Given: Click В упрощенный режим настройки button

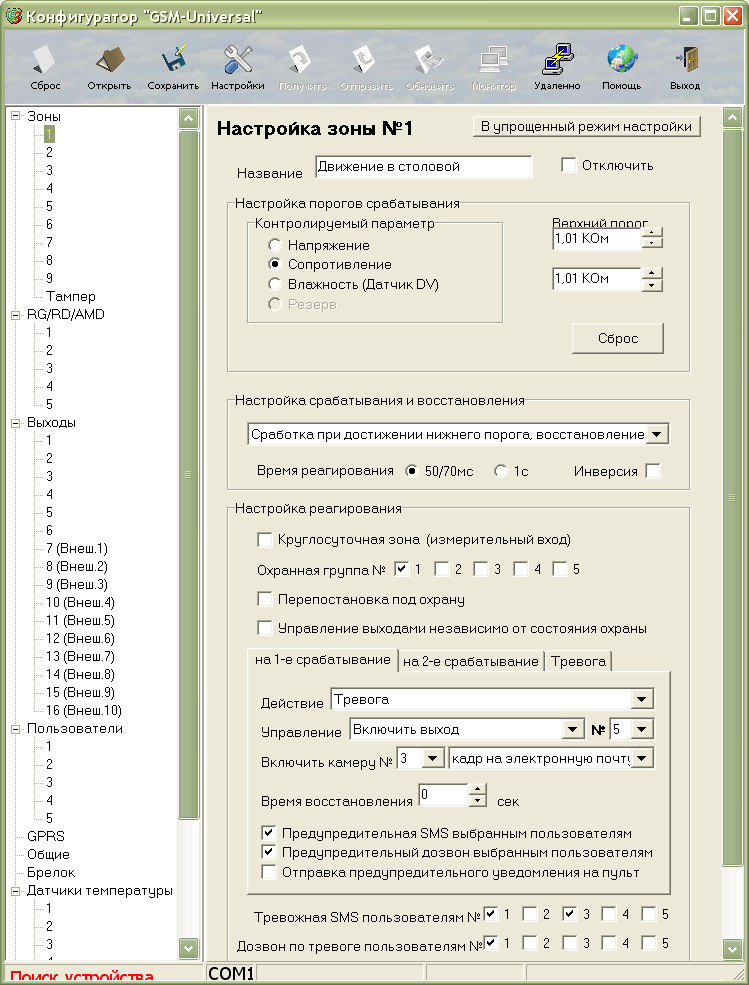Looking at the screenshot, I should click(x=586, y=126).
